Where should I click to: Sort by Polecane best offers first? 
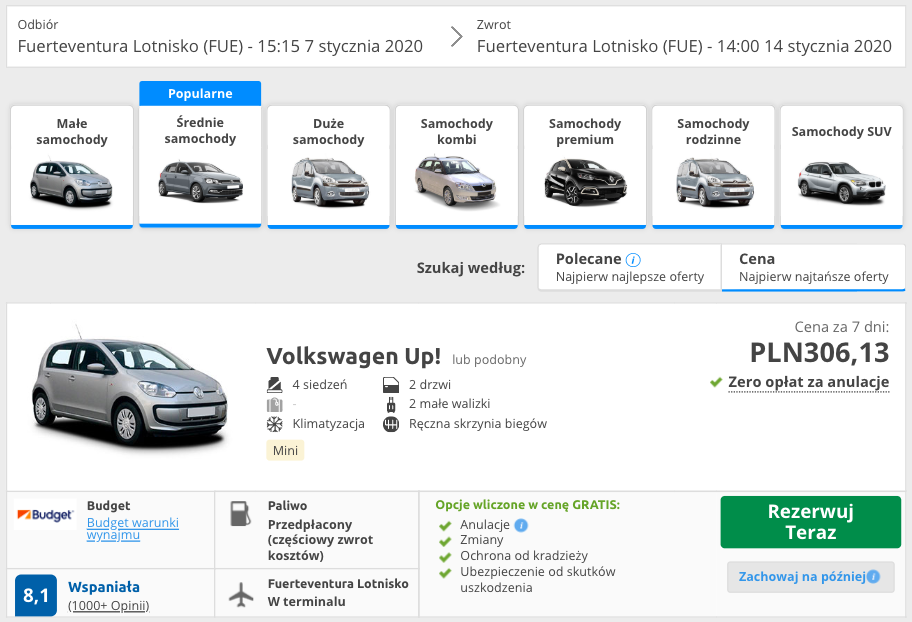point(630,267)
